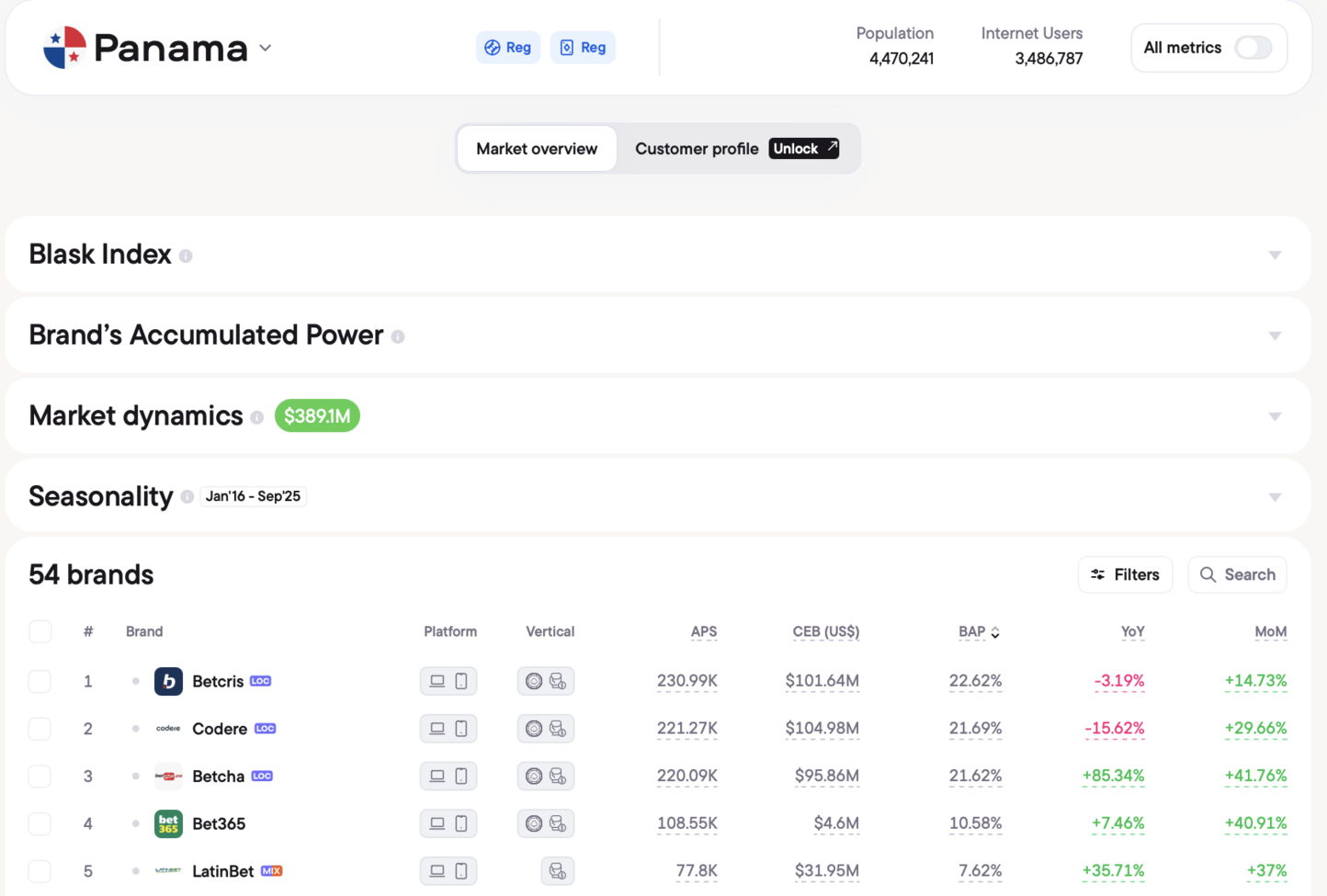
Task: Click the Search brands field
Action: point(1237,574)
